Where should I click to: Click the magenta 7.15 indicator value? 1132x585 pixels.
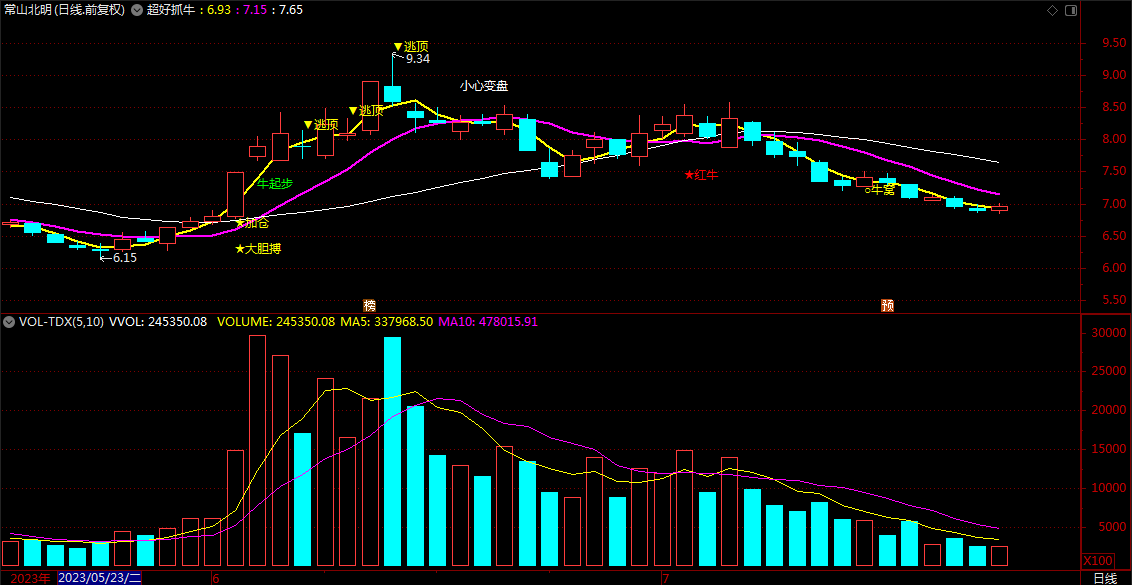(253, 10)
